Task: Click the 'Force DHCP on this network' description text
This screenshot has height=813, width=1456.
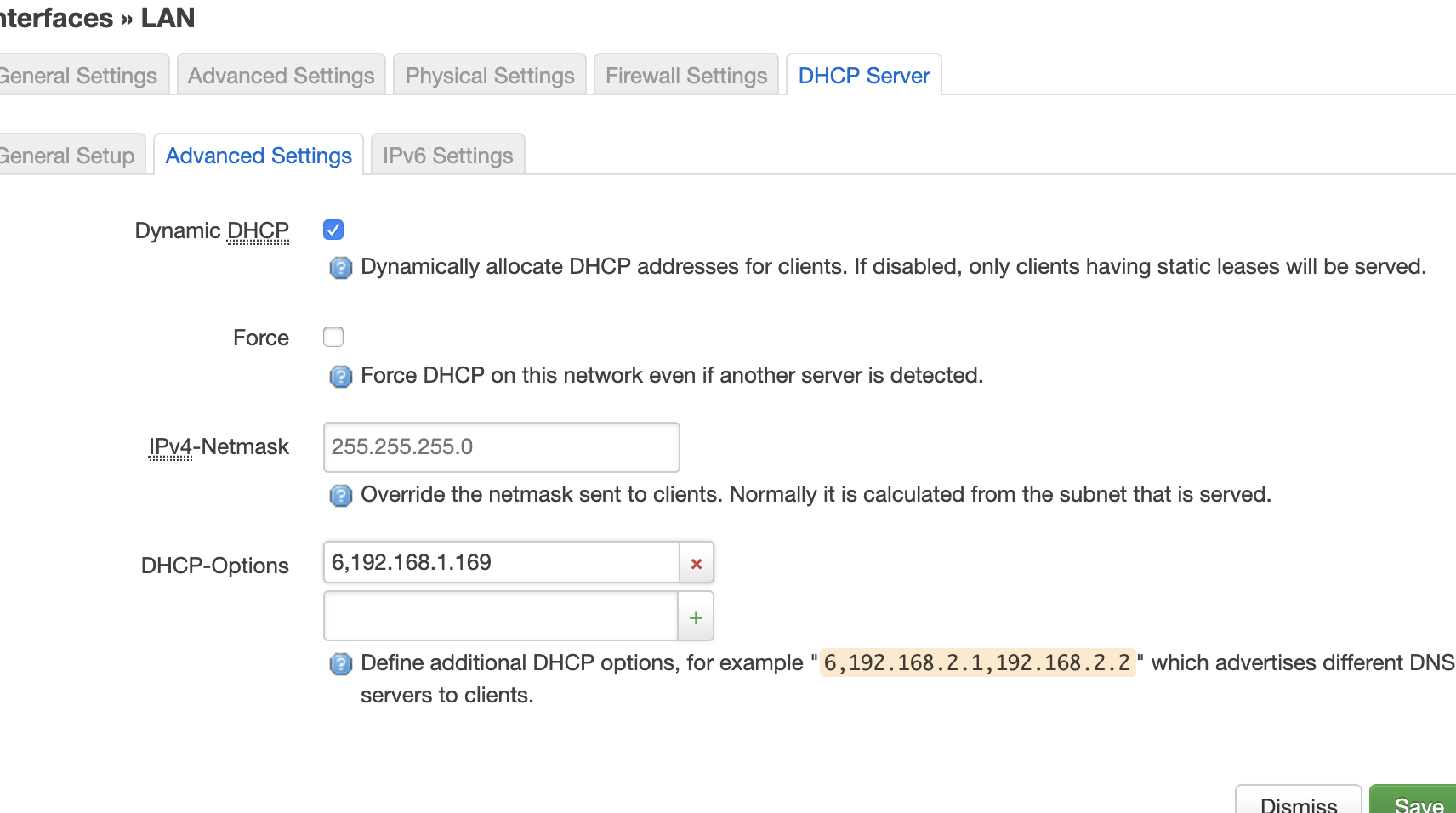Action: [x=672, y=375]
